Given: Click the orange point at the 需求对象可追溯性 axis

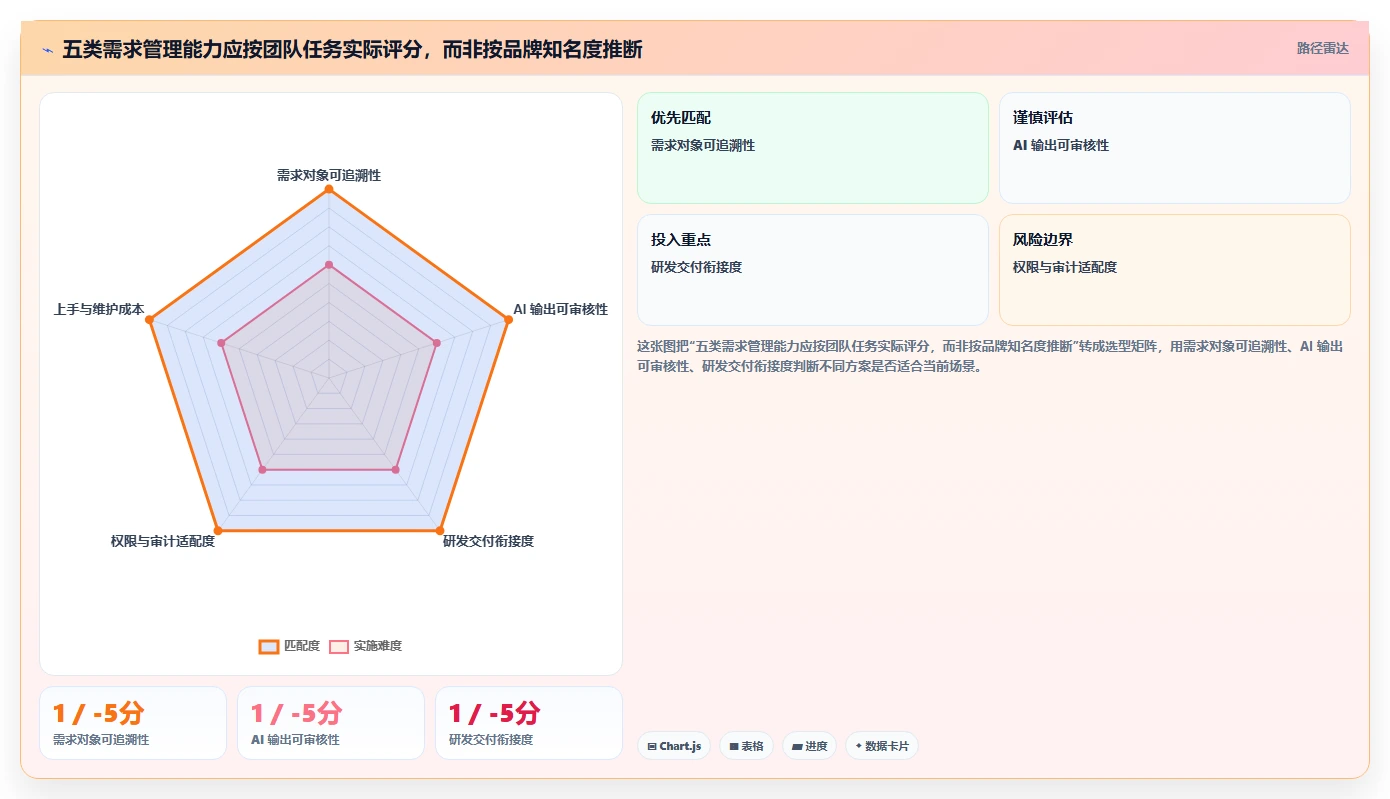Looking at the screenshot, I should tap(329, 189).
